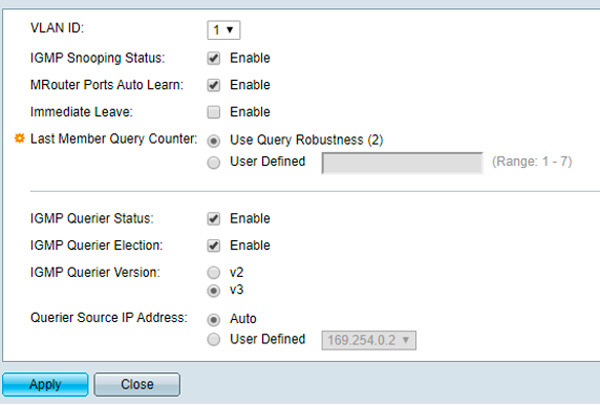Screen dimensions: 600x405
Task: Choose User Defined for Last Member Query Counter
Action: click(214, 163)
